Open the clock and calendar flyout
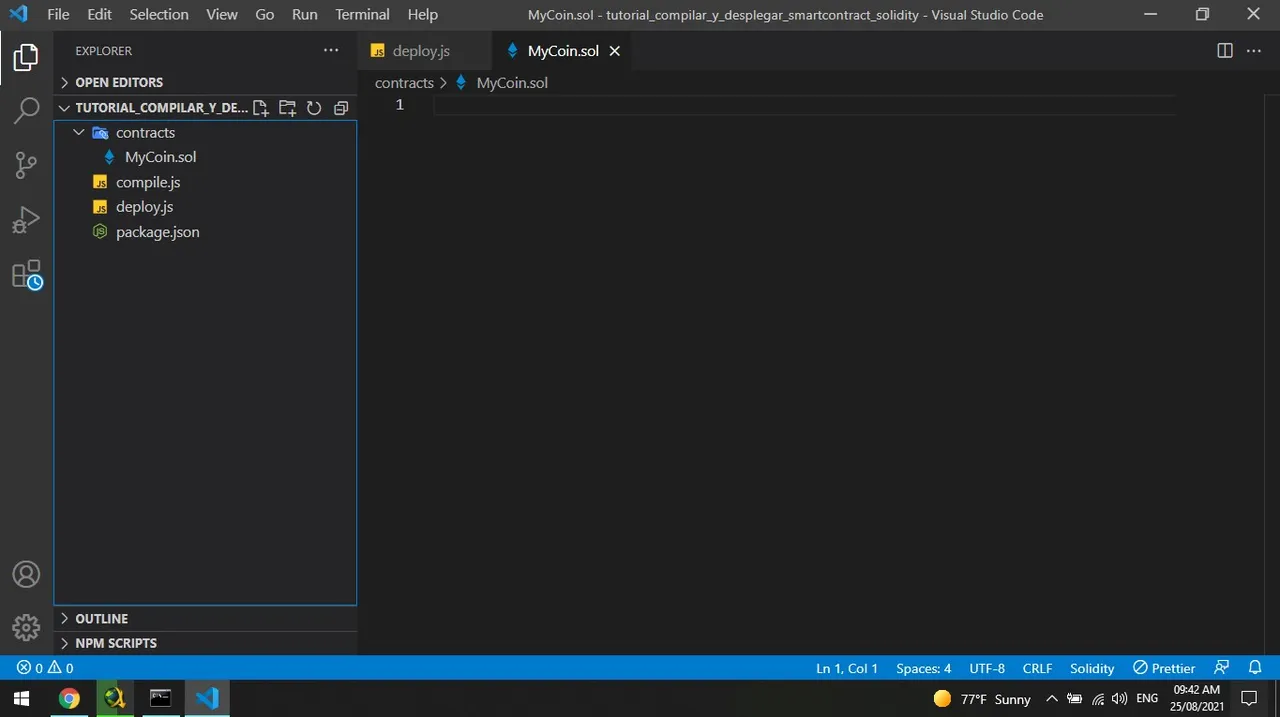Screen dimensions: 1280x717 click(1197, 698)
